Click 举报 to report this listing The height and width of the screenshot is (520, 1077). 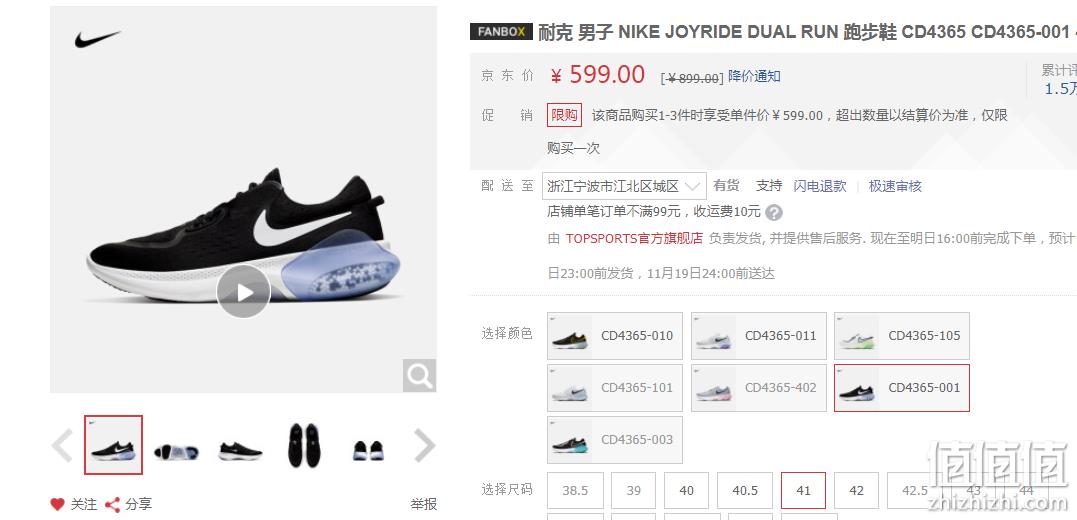pyautogui.click(x=424, y=504)
